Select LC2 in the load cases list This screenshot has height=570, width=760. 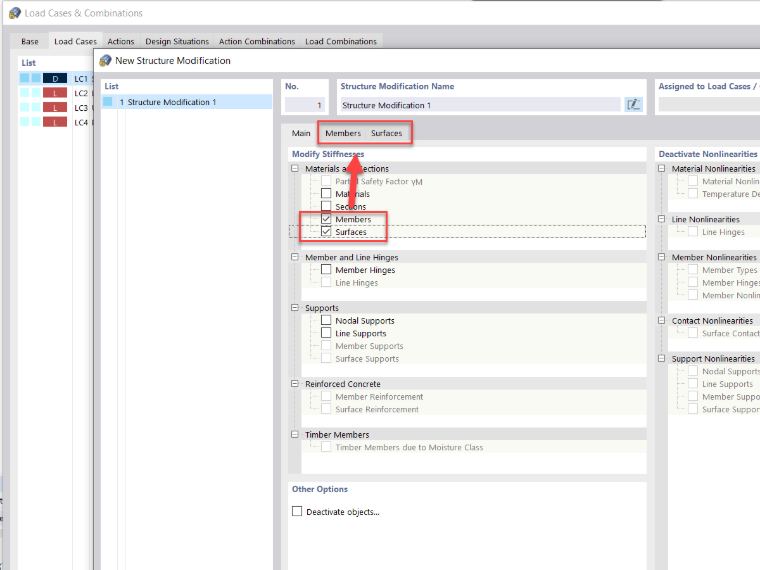(56, 93)
